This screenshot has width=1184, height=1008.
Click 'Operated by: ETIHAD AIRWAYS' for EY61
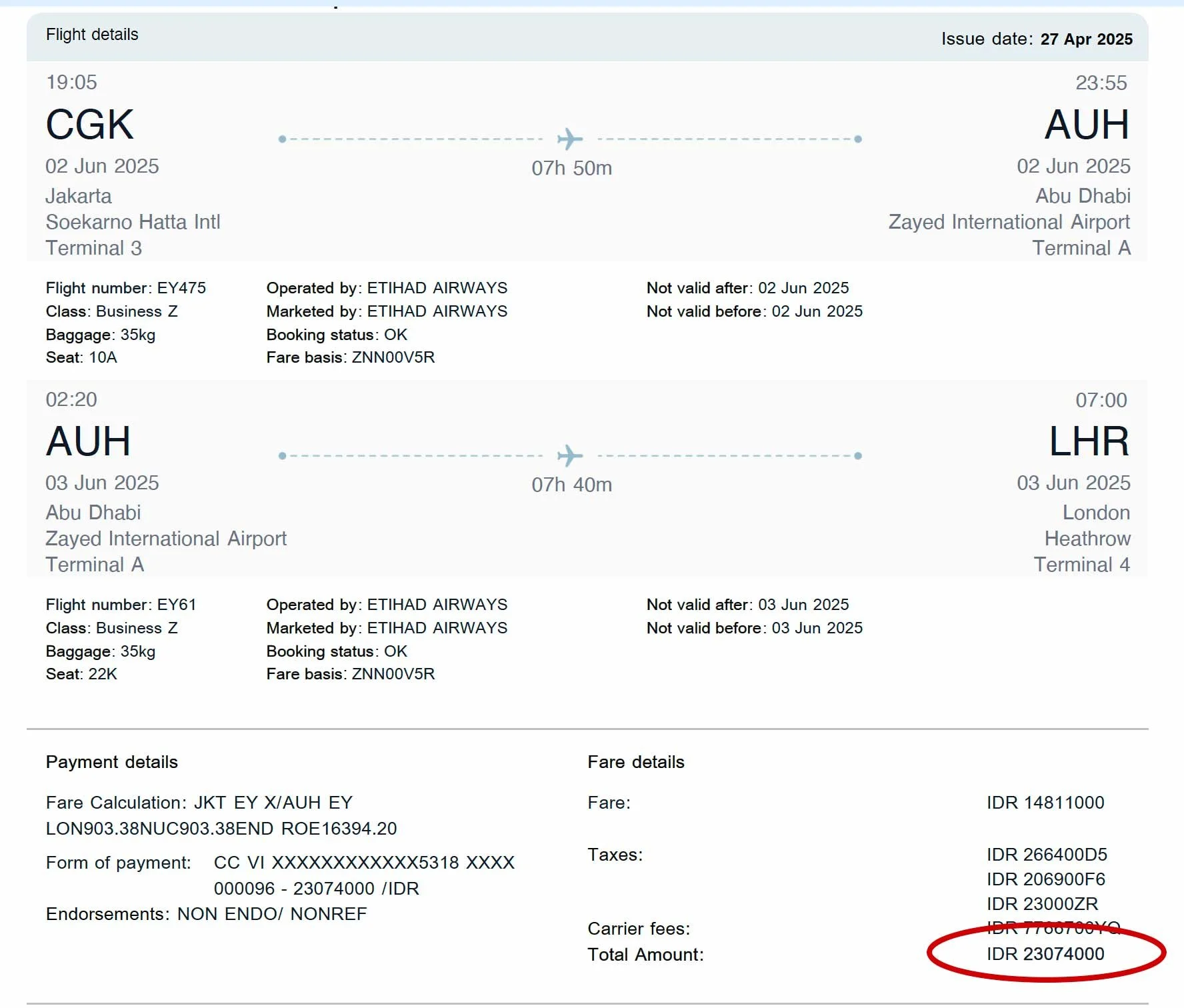[x=387, y=605]
